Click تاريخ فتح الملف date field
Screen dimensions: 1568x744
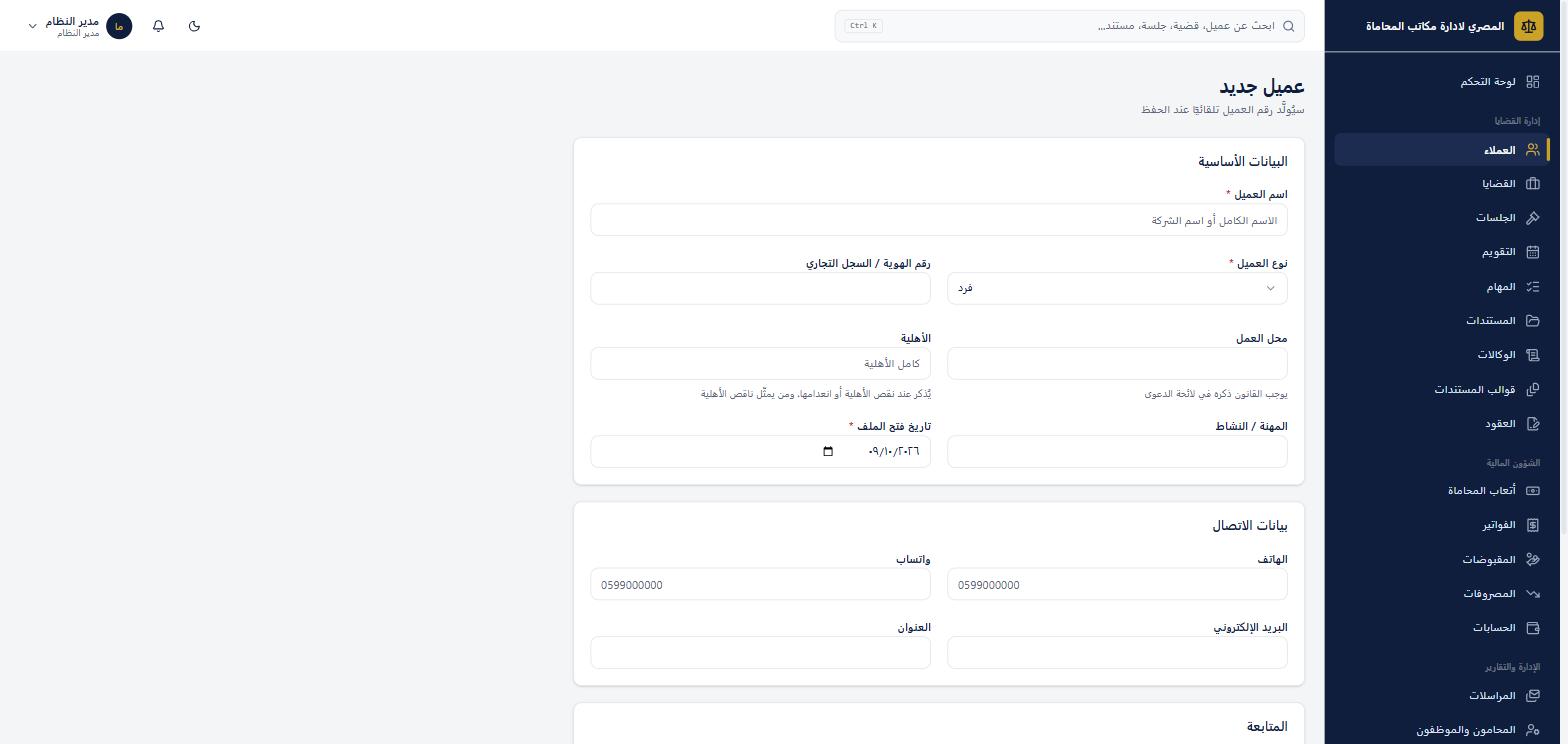pos(760,452)
